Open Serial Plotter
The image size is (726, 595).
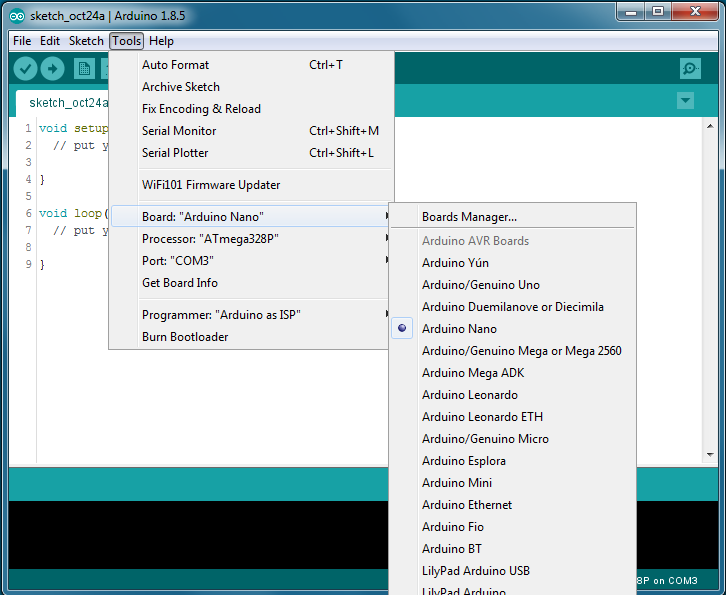[x=252, y=153]
